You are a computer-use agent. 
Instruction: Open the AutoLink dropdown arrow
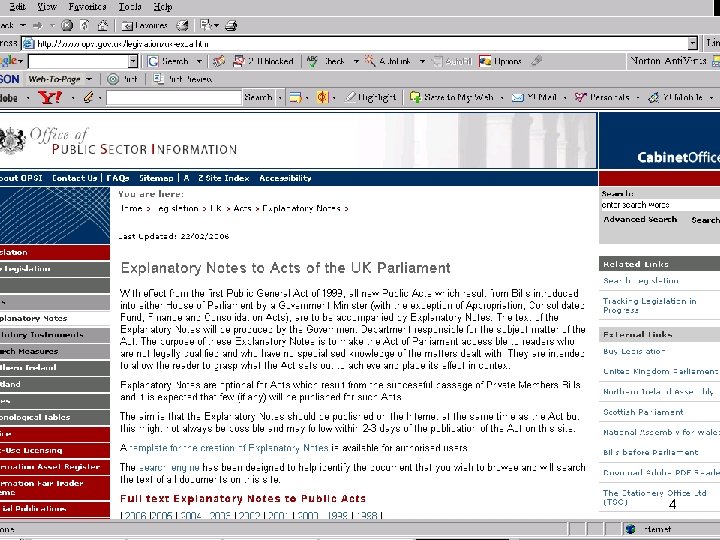coord(422,61)
